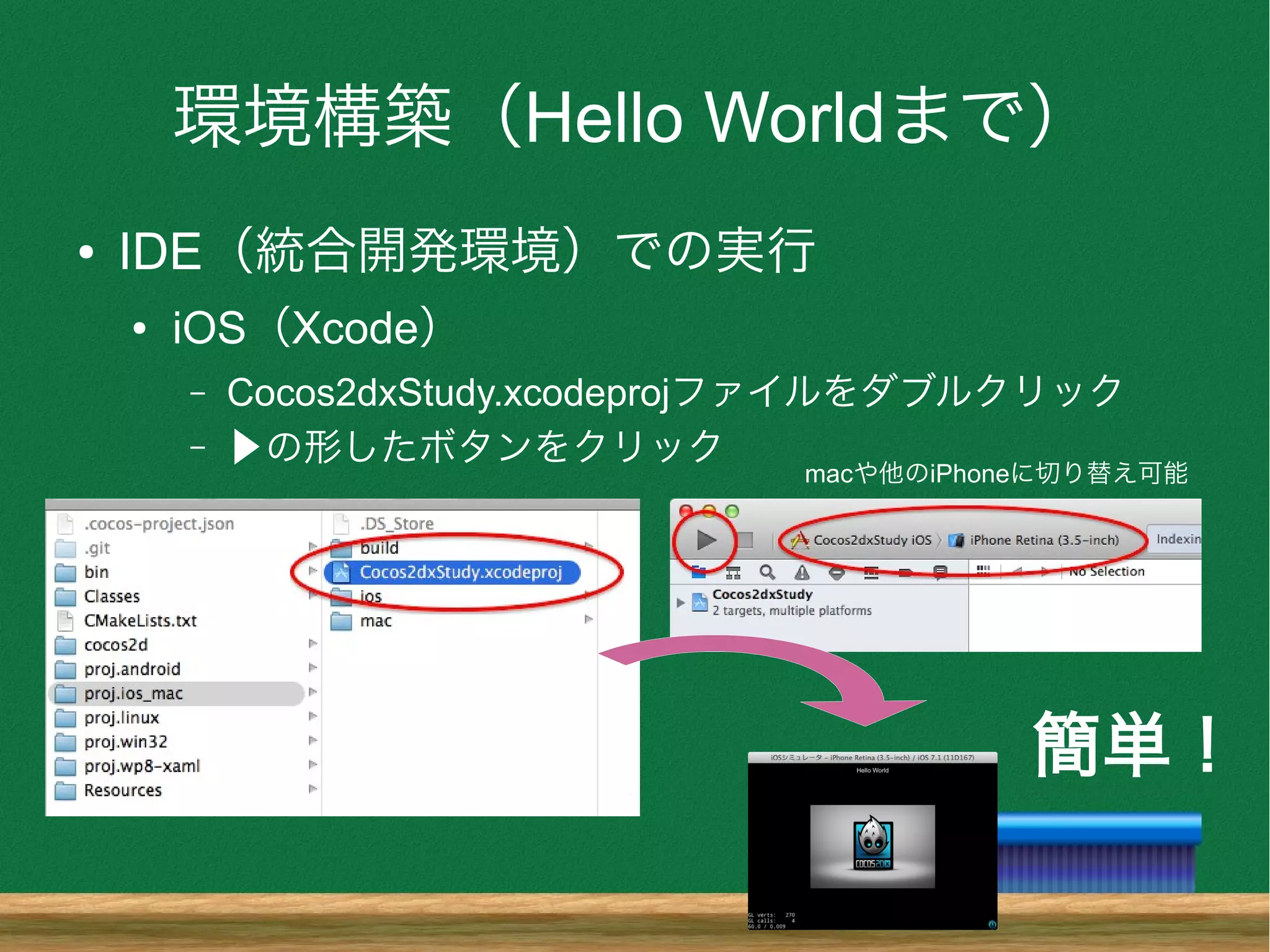The image size is (1270, 952).
Task: Open the breakpoint navigator icon
Action: point(905,572)
